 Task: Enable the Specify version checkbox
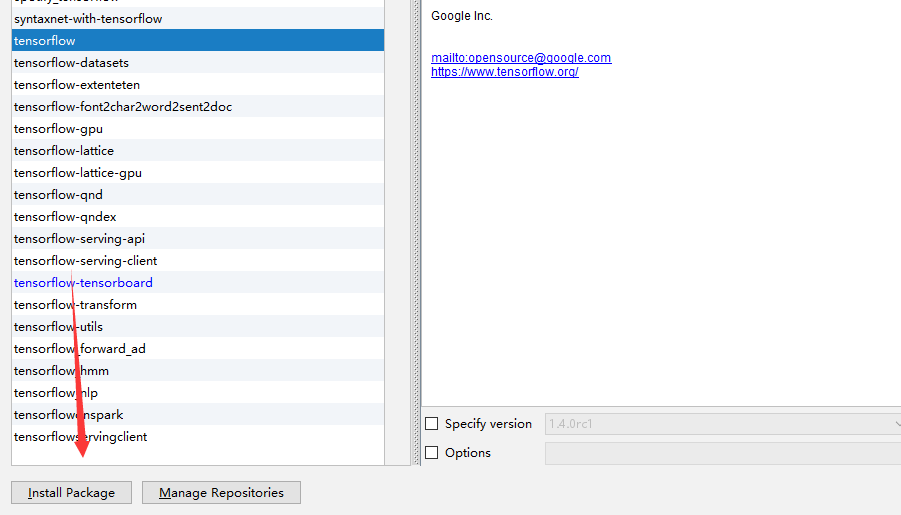point(432,424)
